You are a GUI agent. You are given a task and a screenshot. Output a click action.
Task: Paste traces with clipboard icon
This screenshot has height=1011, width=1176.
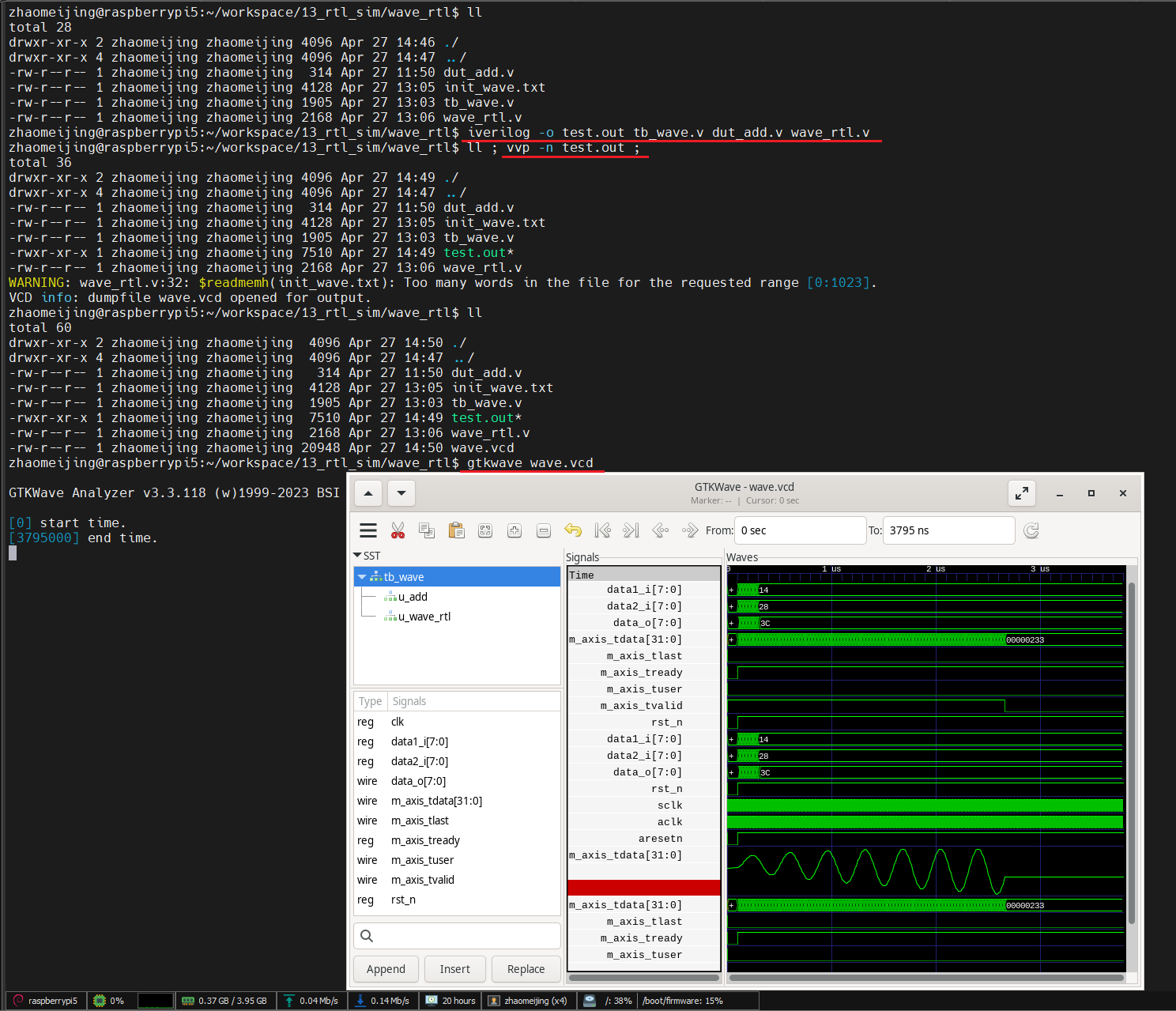[456, 530]
